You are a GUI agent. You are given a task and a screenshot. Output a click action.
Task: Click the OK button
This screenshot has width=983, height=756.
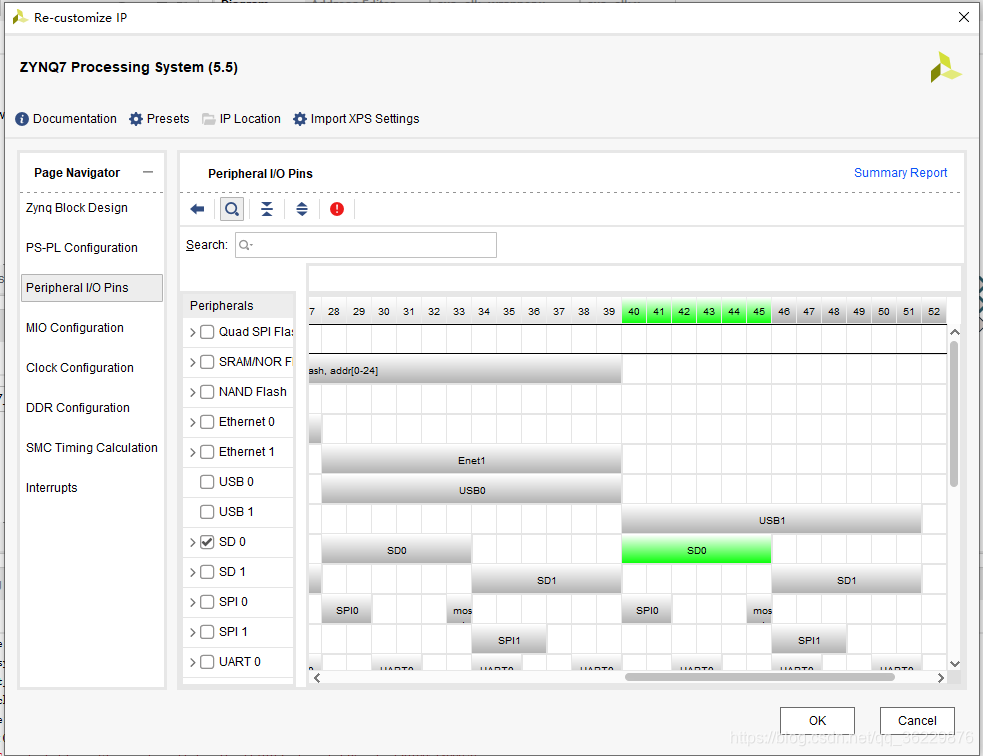[817, 721]
